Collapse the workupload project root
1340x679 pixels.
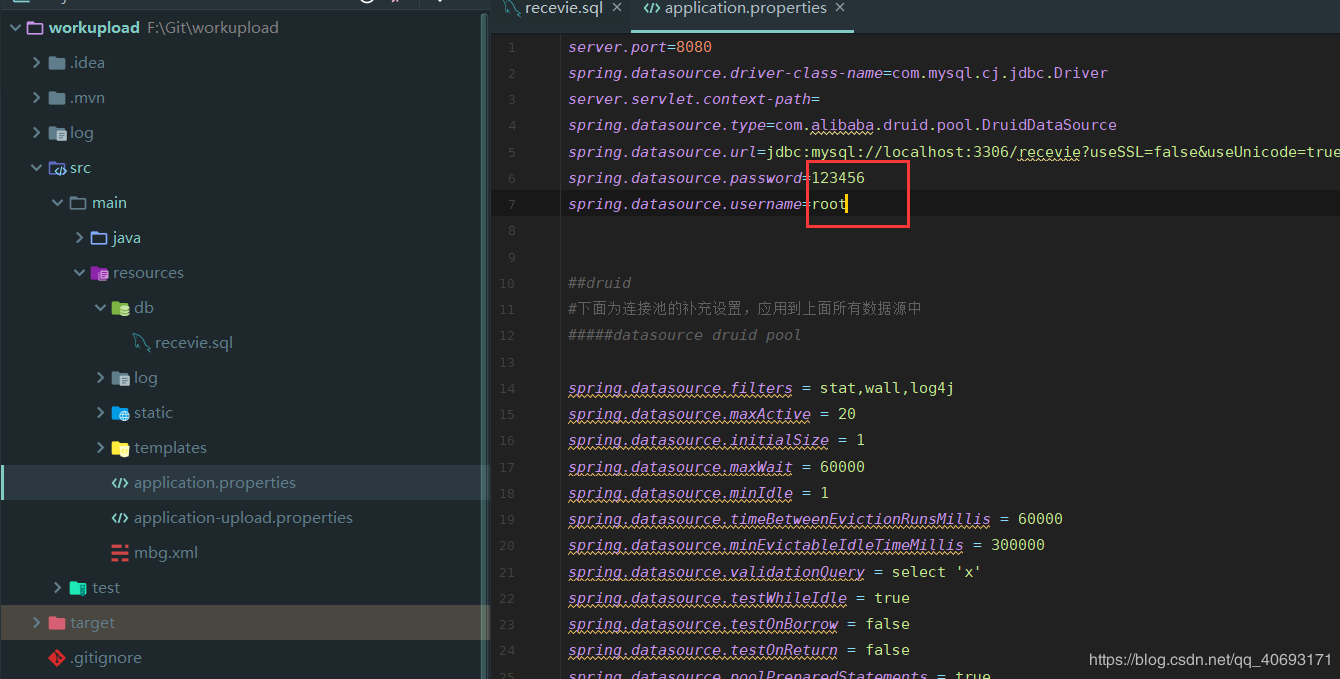point(15,28)
